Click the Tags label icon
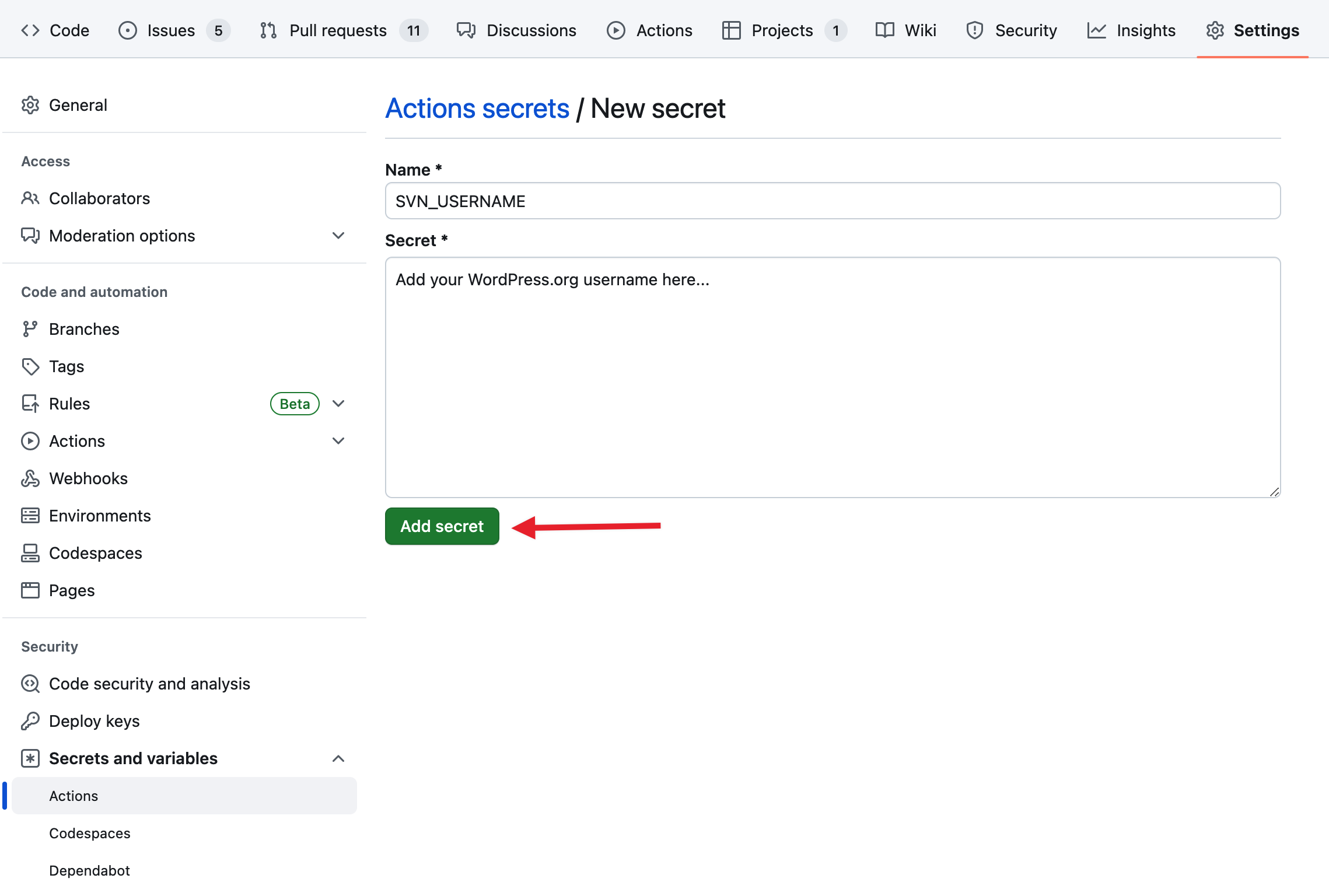The height and width of the screenshot is (896, 1329). 30,366
